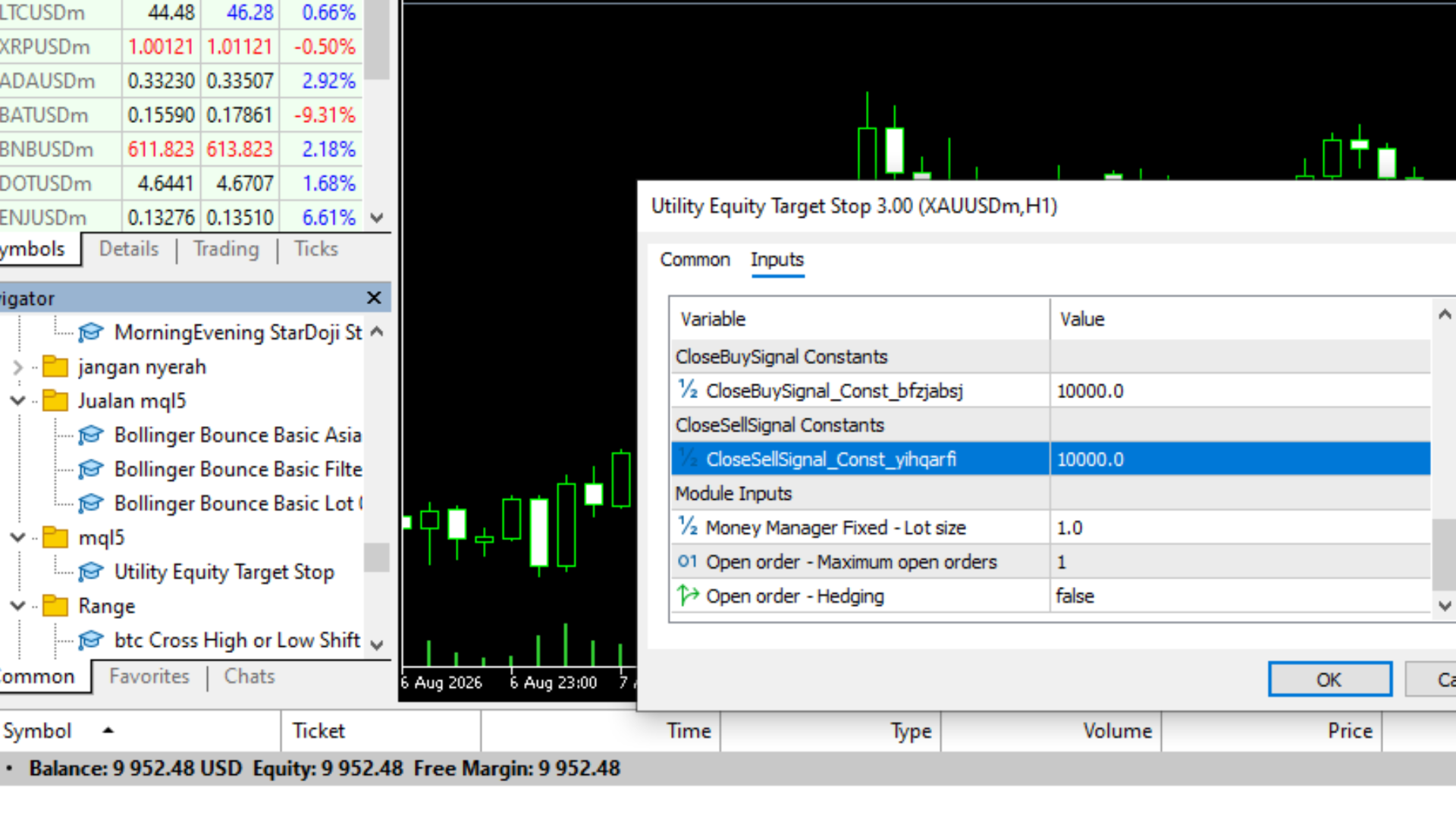This screenshot has height=819, width=1456.
Task: Select Utility Equity Target Stop advisor icon
Action: pos(91,572)
